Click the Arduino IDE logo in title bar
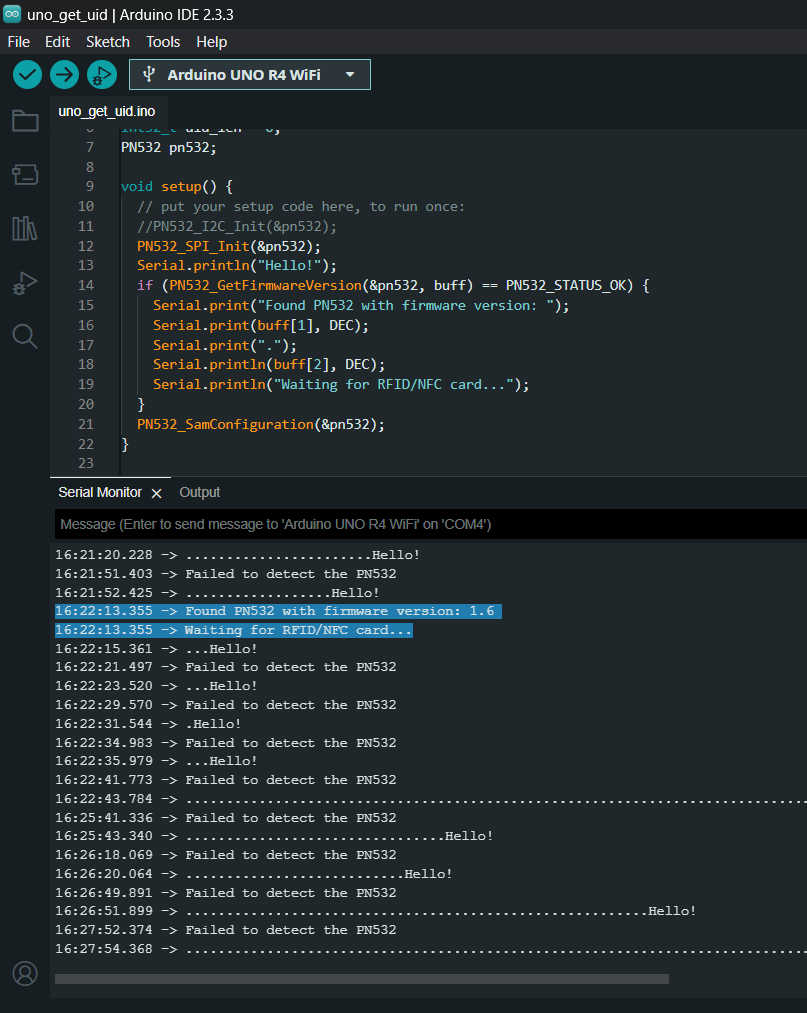This screenshot has height=1013, width=807. (x=12, y=14)
